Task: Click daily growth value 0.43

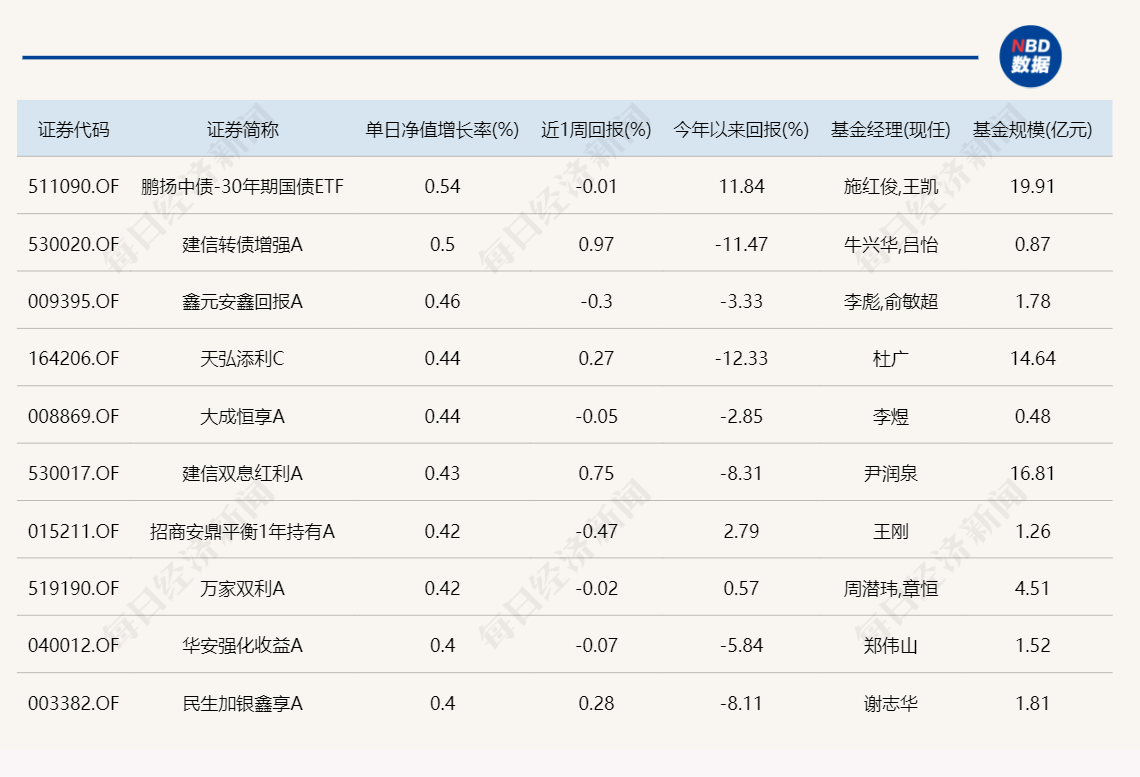Action: pyautogui.click(x=442, y=473)
